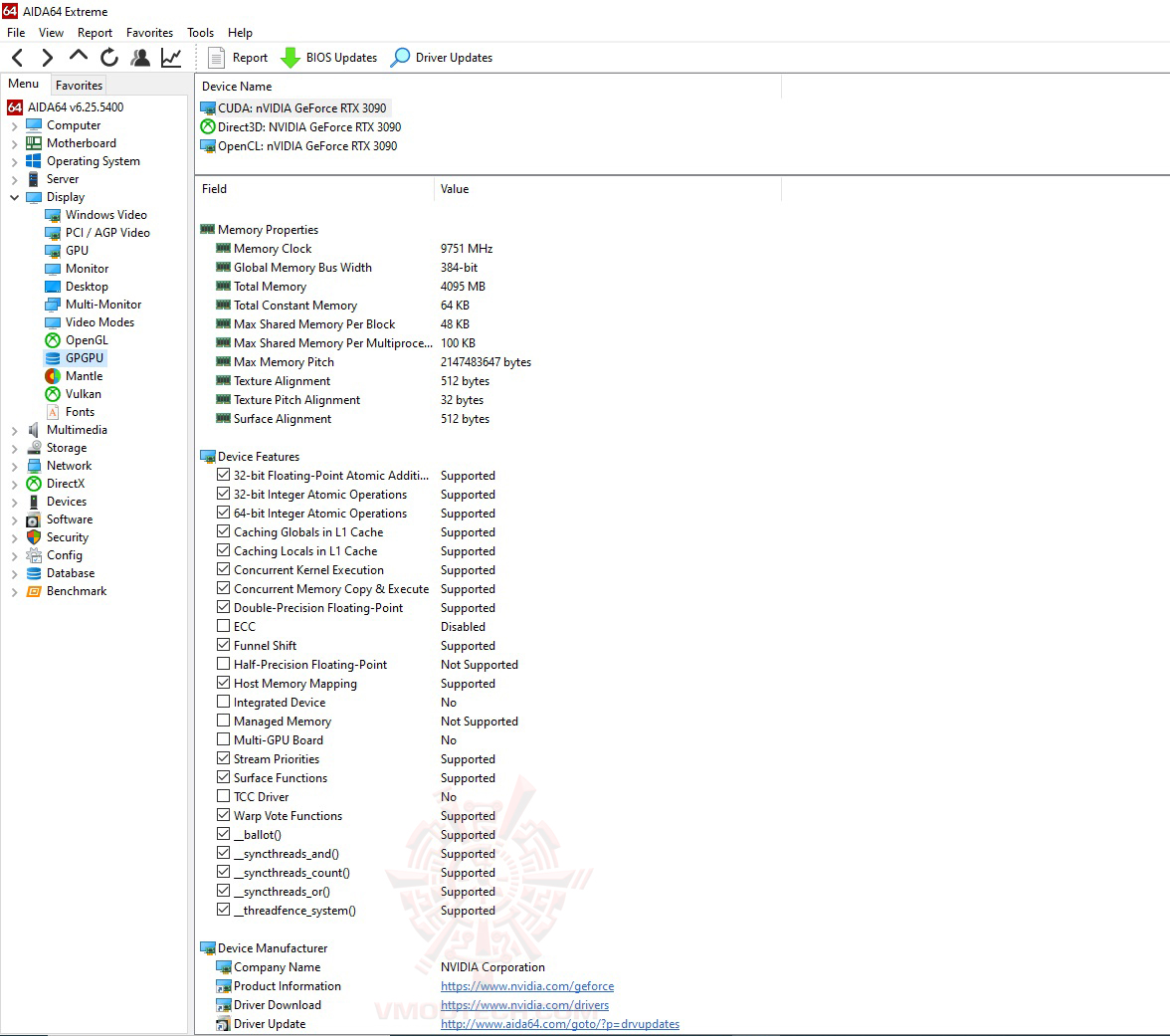Viewport: 1170px width, 1036px height.
Task: Click the Report toolbar button
Action: tap(237, 58)
